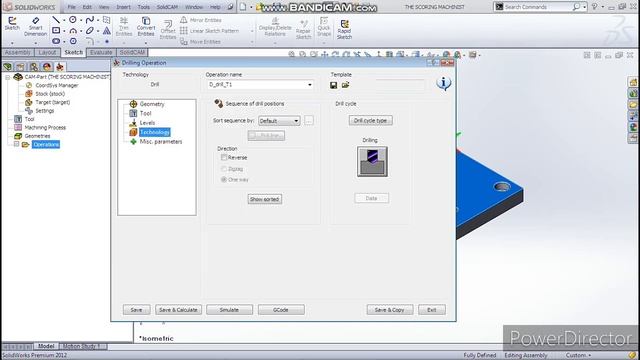640x360 pixels.
Task: Click the Exit button in dialog
Action: (431, 310)
